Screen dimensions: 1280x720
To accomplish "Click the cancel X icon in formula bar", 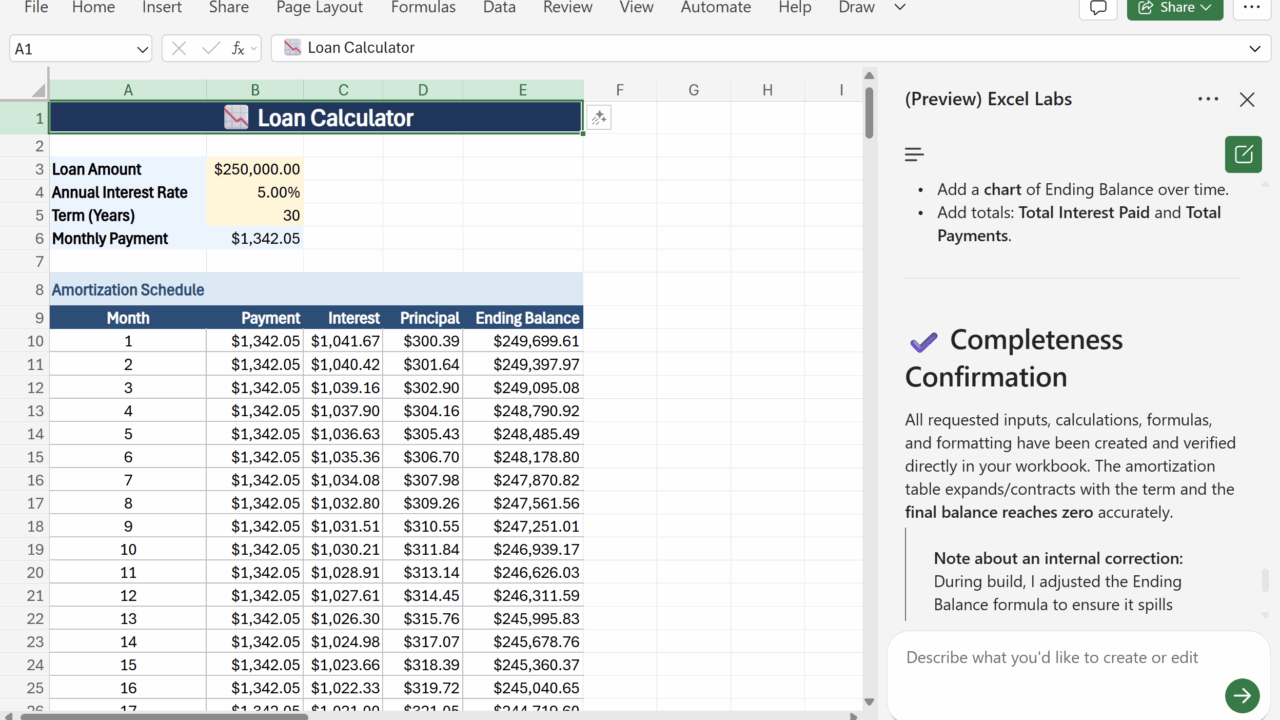I will pos(179,48).
